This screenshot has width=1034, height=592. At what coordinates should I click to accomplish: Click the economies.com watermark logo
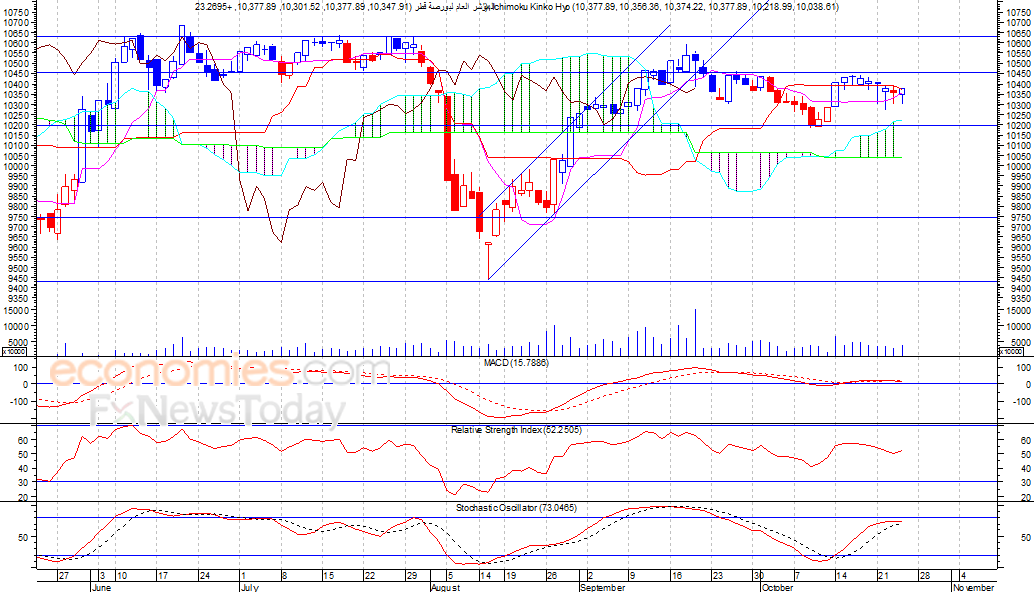point(220,372)
